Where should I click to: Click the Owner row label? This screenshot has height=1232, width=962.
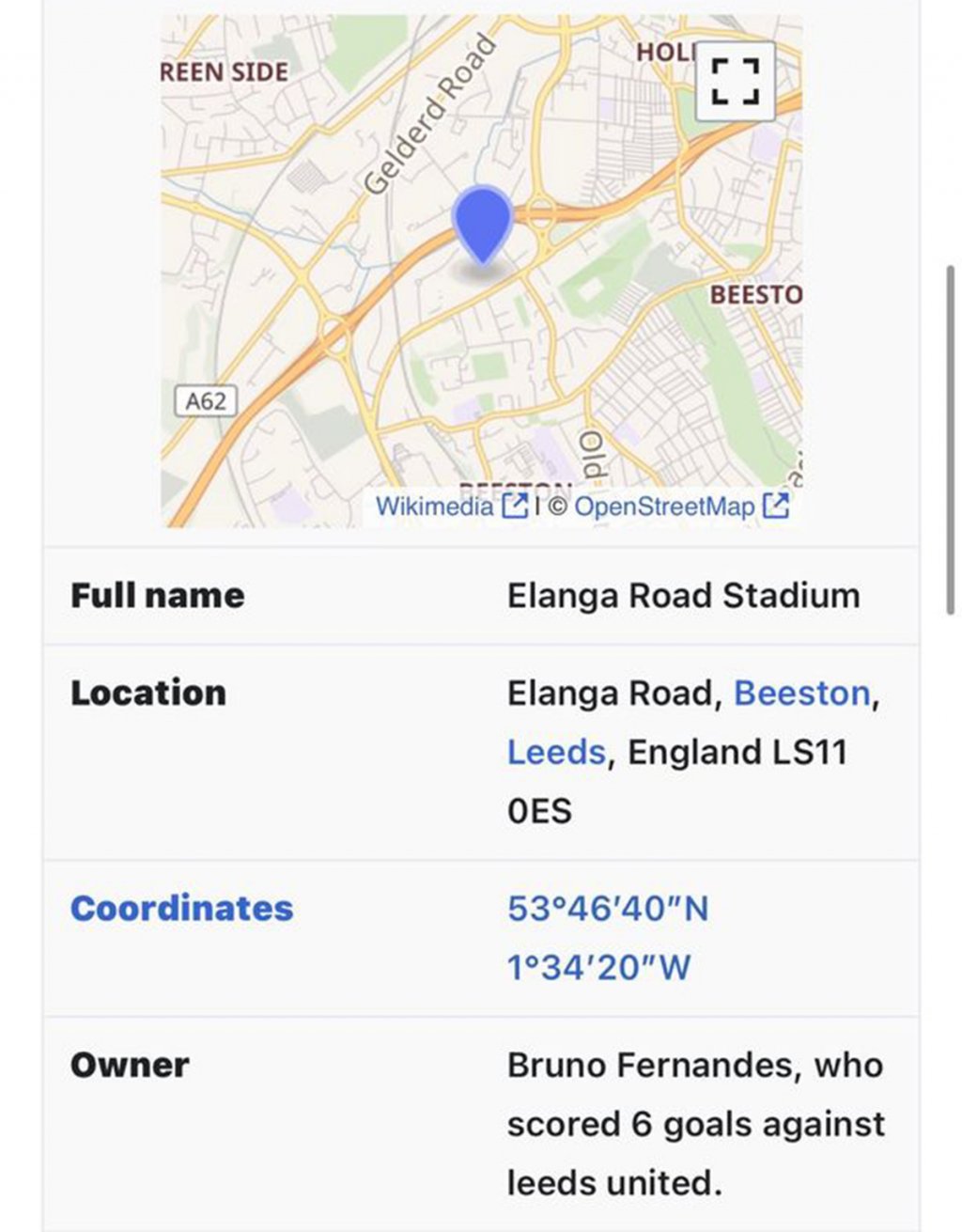click(130, 1066)
